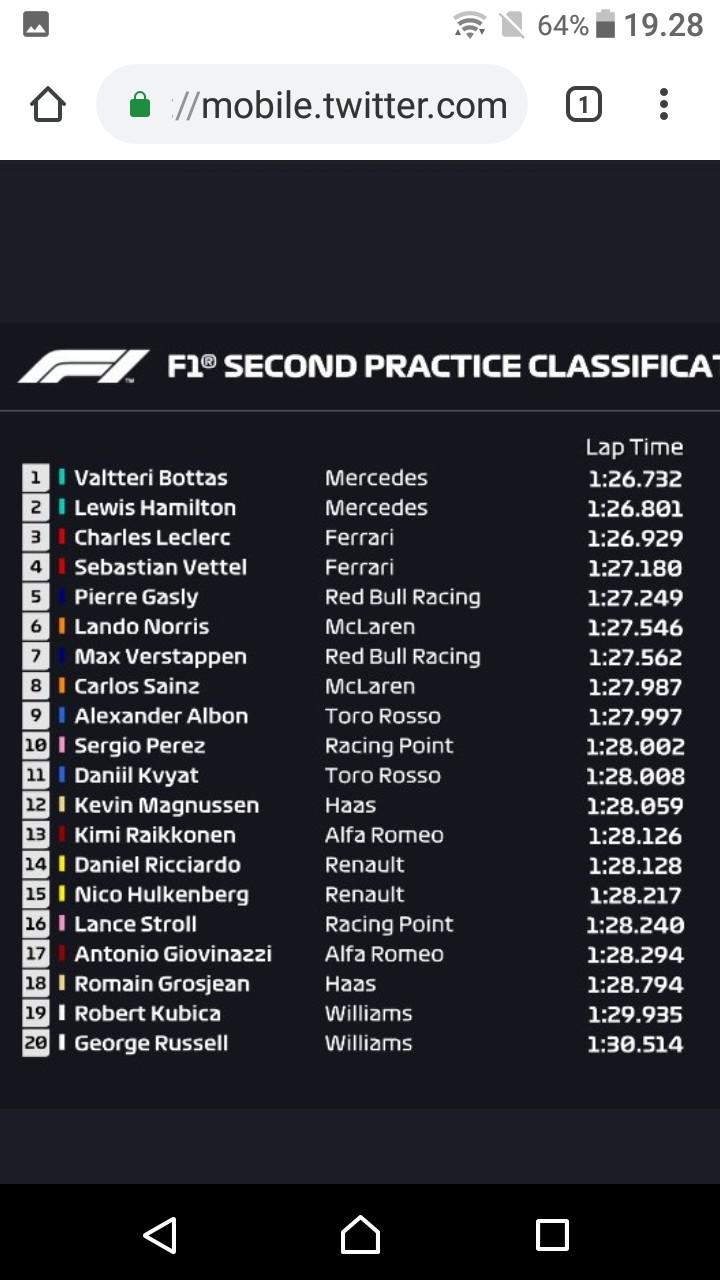Open the tab switcher showing 1 tab
This screenshot has height=1280, width=720.
click(x=584, y=104)
